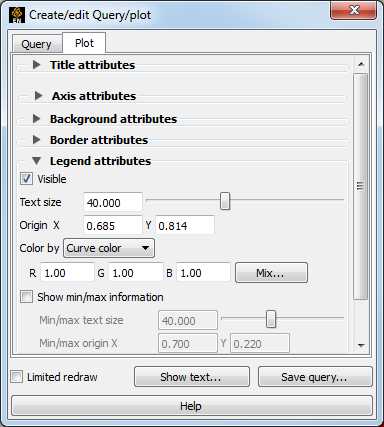
Task: Click the EnSight application icon in title bar
Action: point(17,15)
